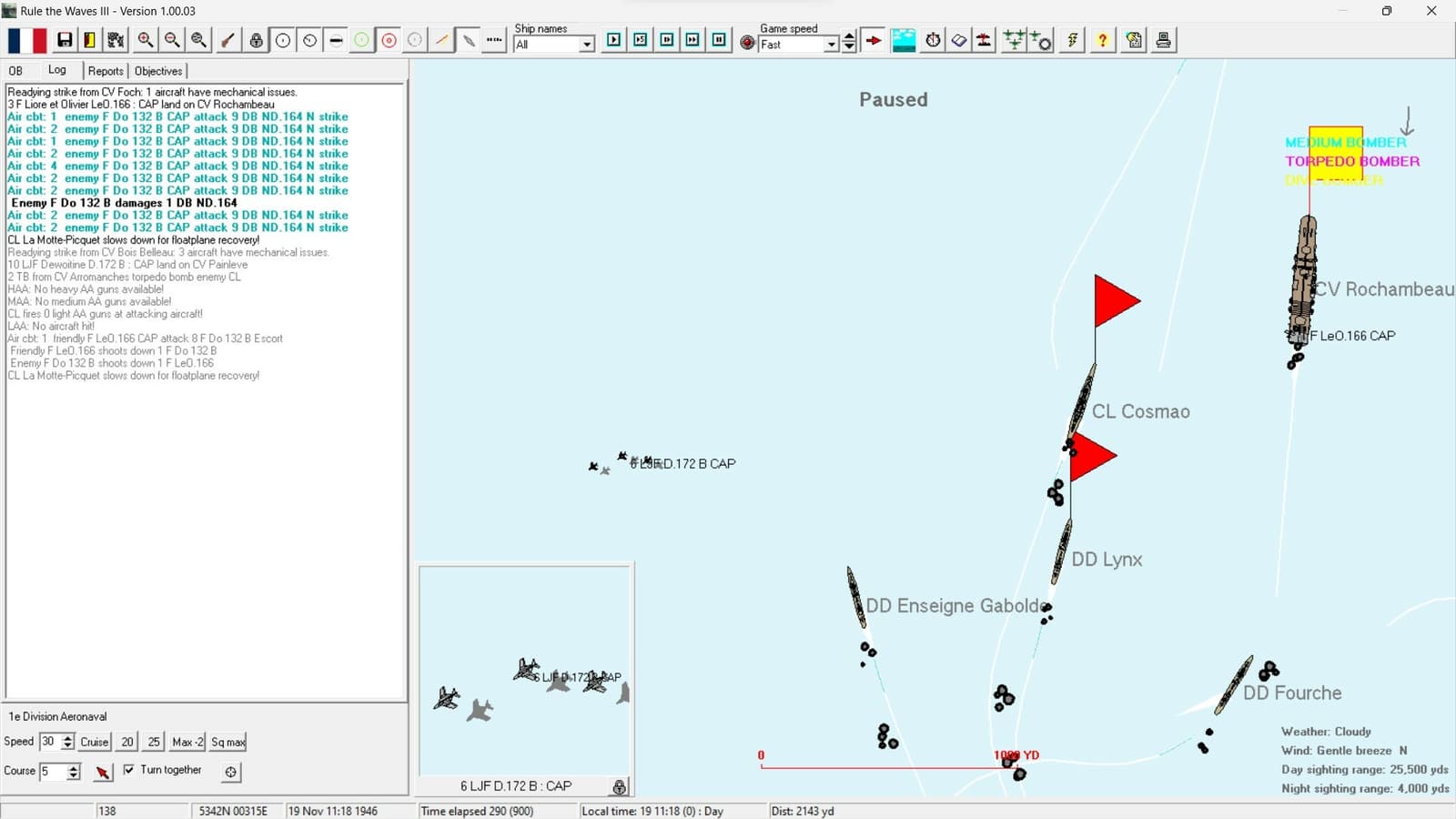Click the aircraft formation icon in the toolbar

click(1014, 40)
